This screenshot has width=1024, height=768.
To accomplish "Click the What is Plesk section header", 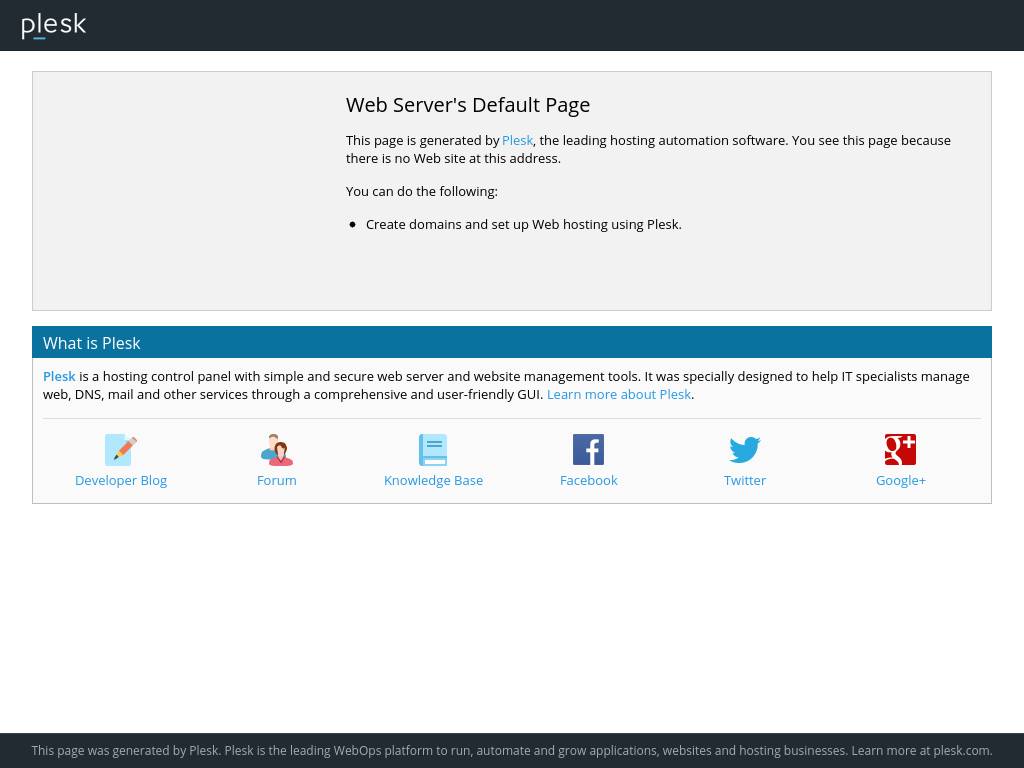I will tap(92, 343).
